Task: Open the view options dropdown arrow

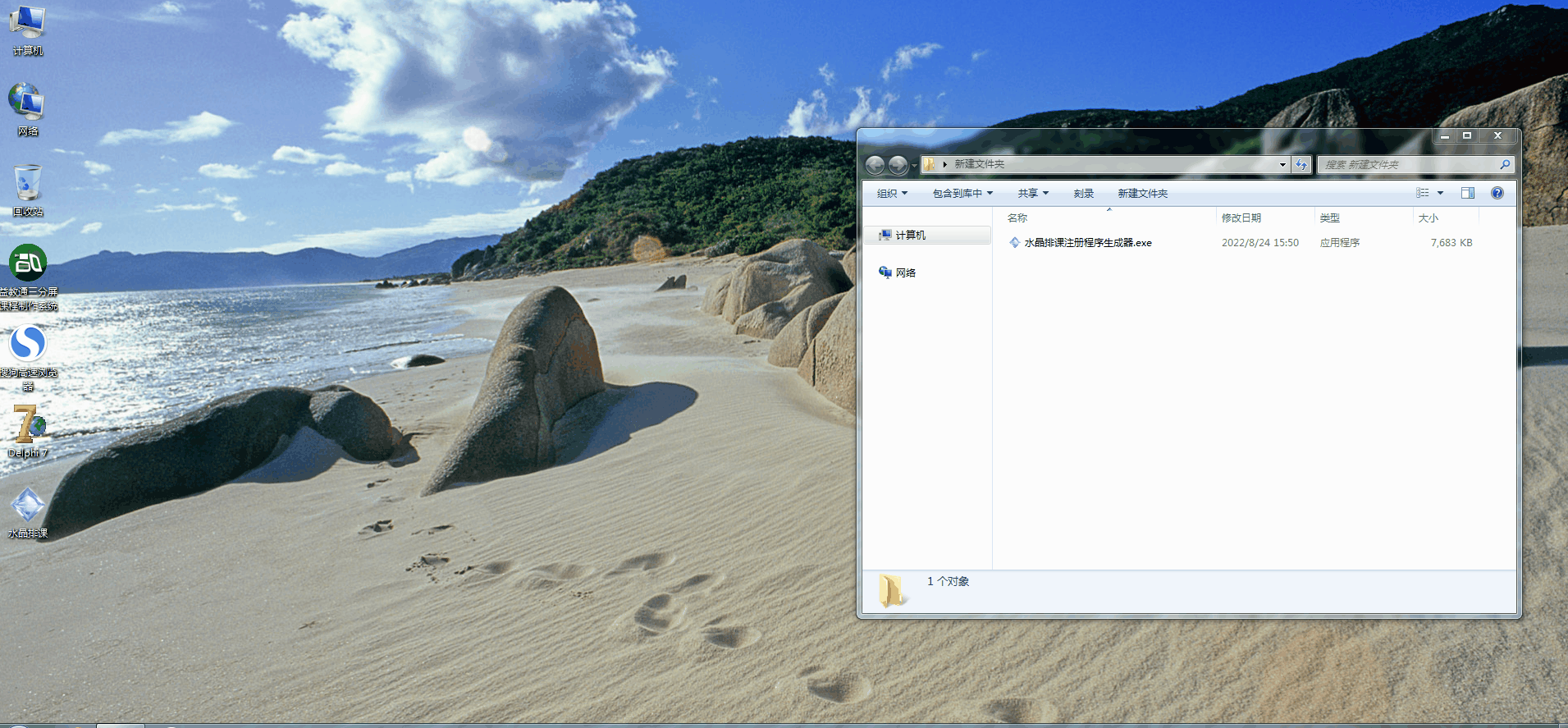Action: 1440,193
